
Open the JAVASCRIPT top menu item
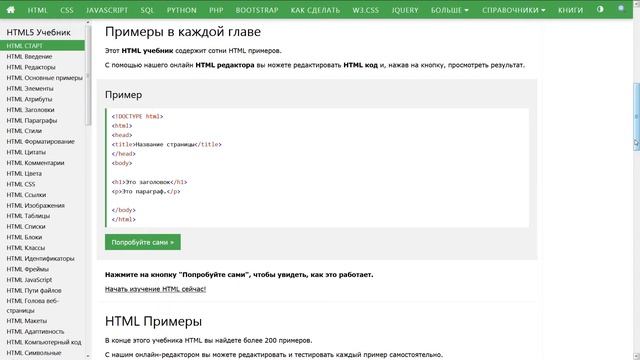(x=107, y=10)
